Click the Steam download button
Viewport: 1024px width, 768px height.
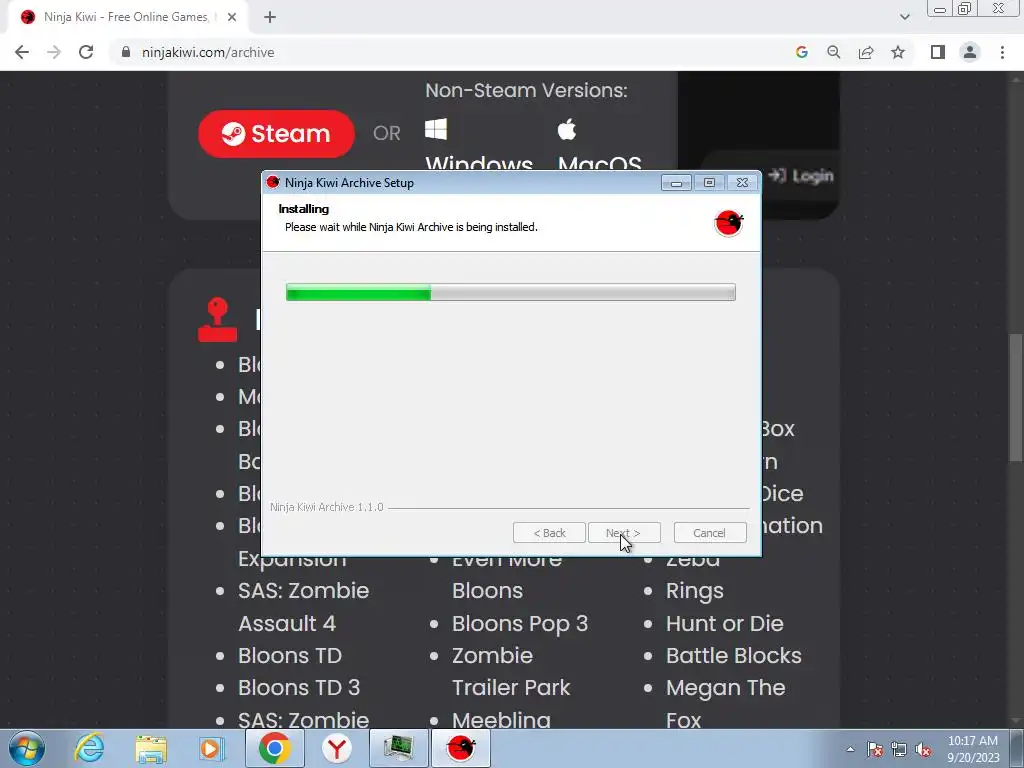[276, 134]
